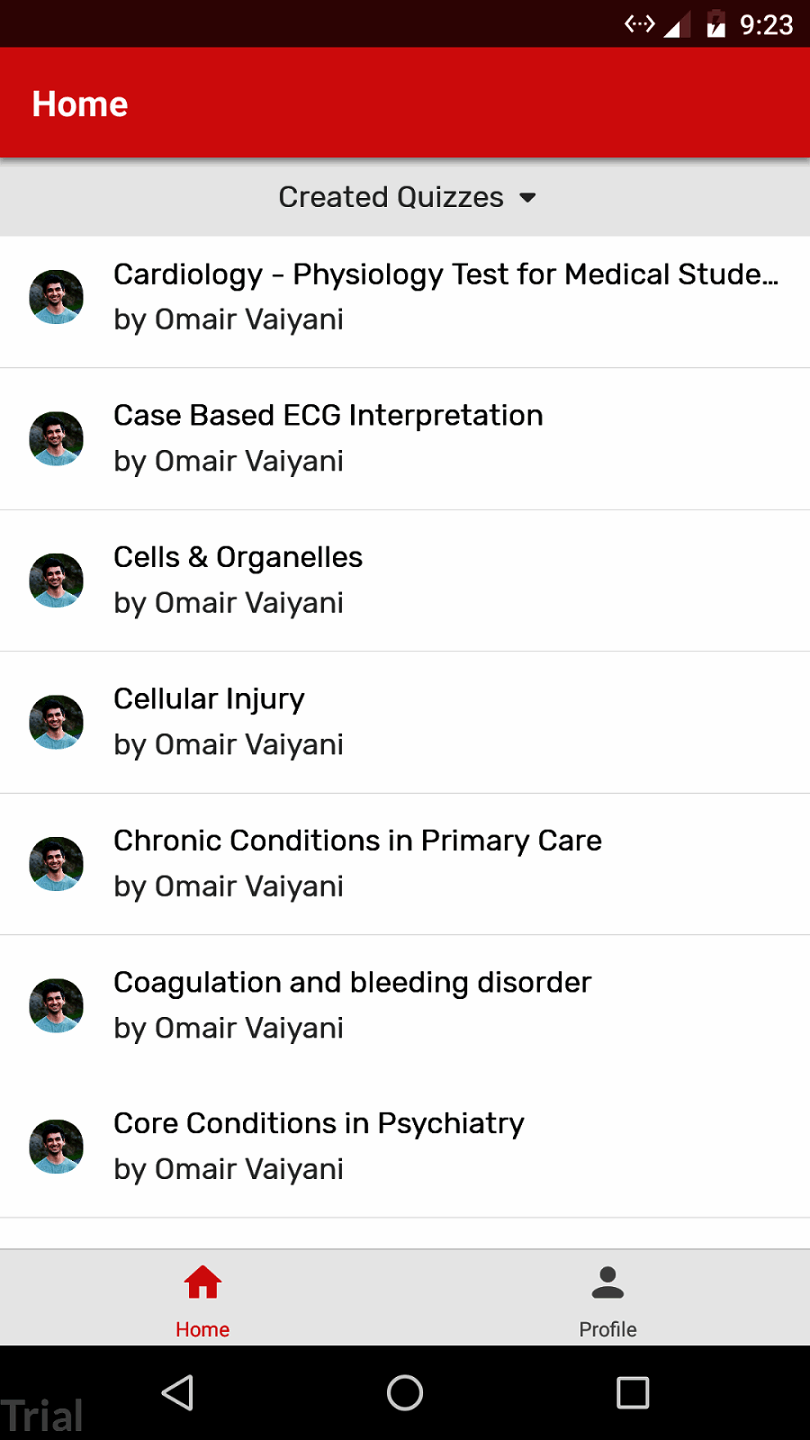Tap avatar beside Cardiology Physiology Test quiz
Viewport: 810px width, 1440px height.
pos(56,297)
